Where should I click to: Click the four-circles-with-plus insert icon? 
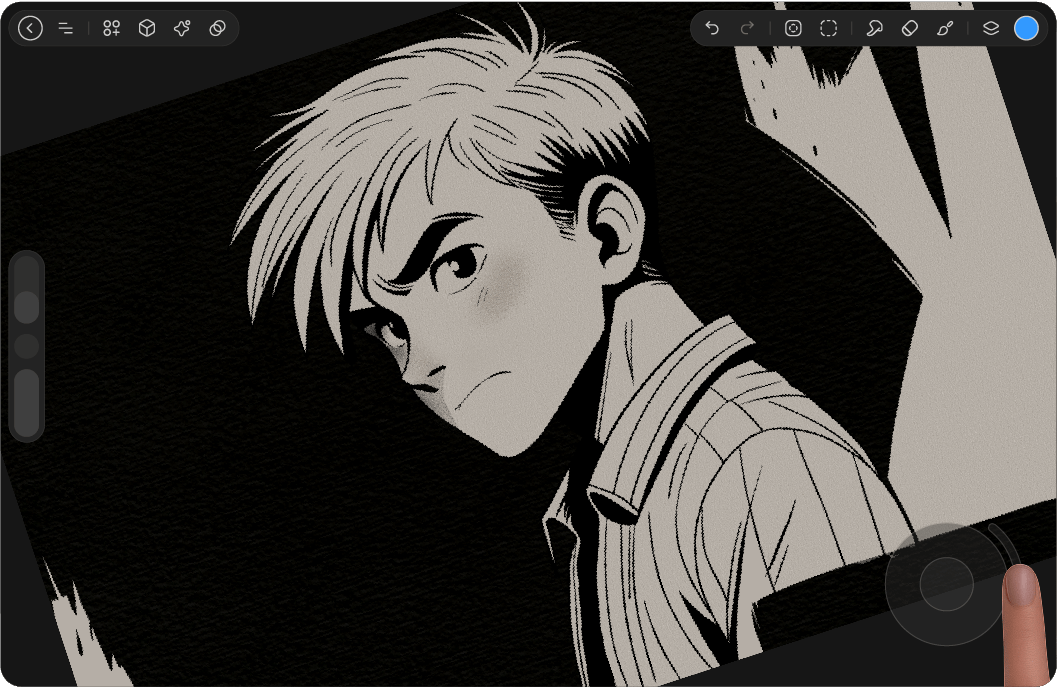111,28
